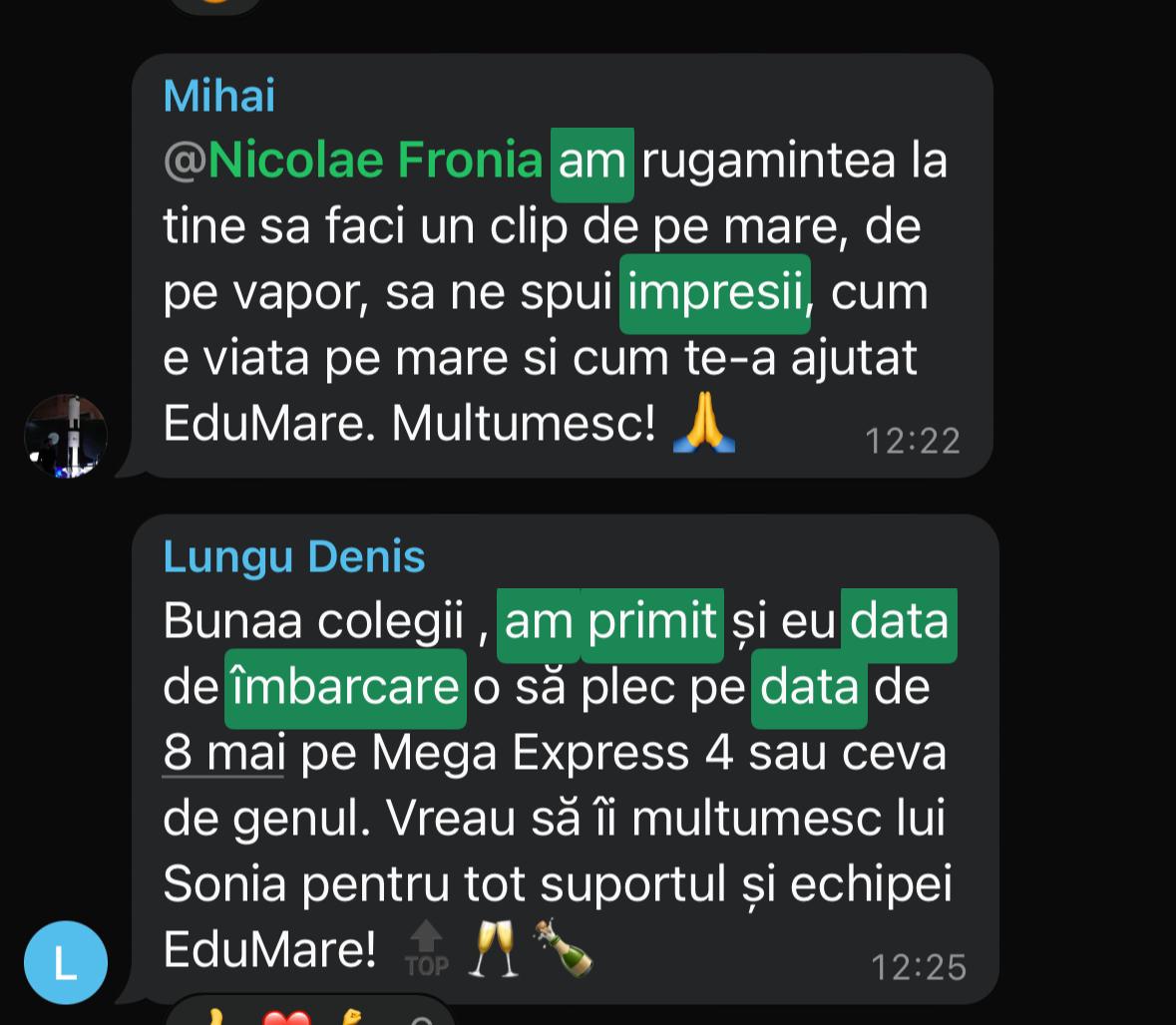Tap the 12:22 message timestamp
Viewport: 1176px width, 1025px height.
pos(913,441)
